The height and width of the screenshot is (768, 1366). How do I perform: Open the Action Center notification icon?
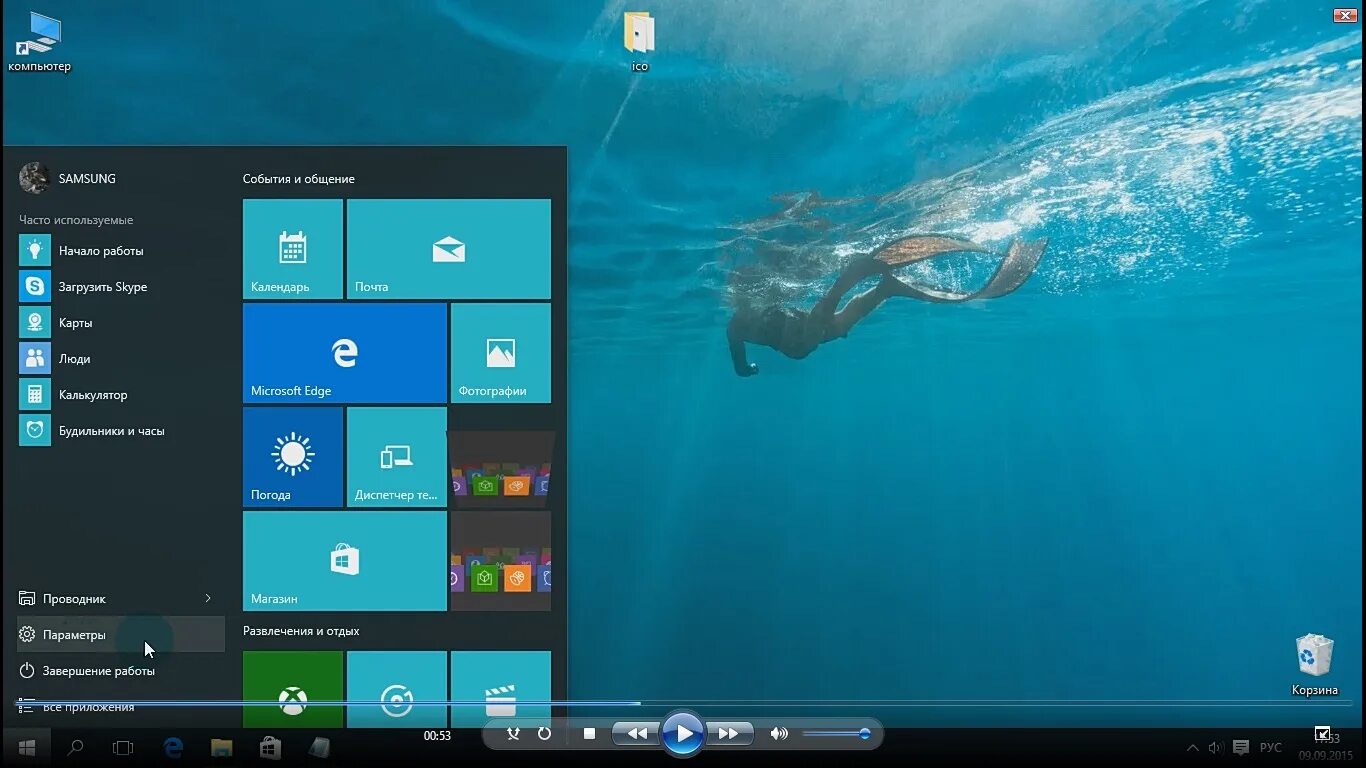(x=1241, y=748)
